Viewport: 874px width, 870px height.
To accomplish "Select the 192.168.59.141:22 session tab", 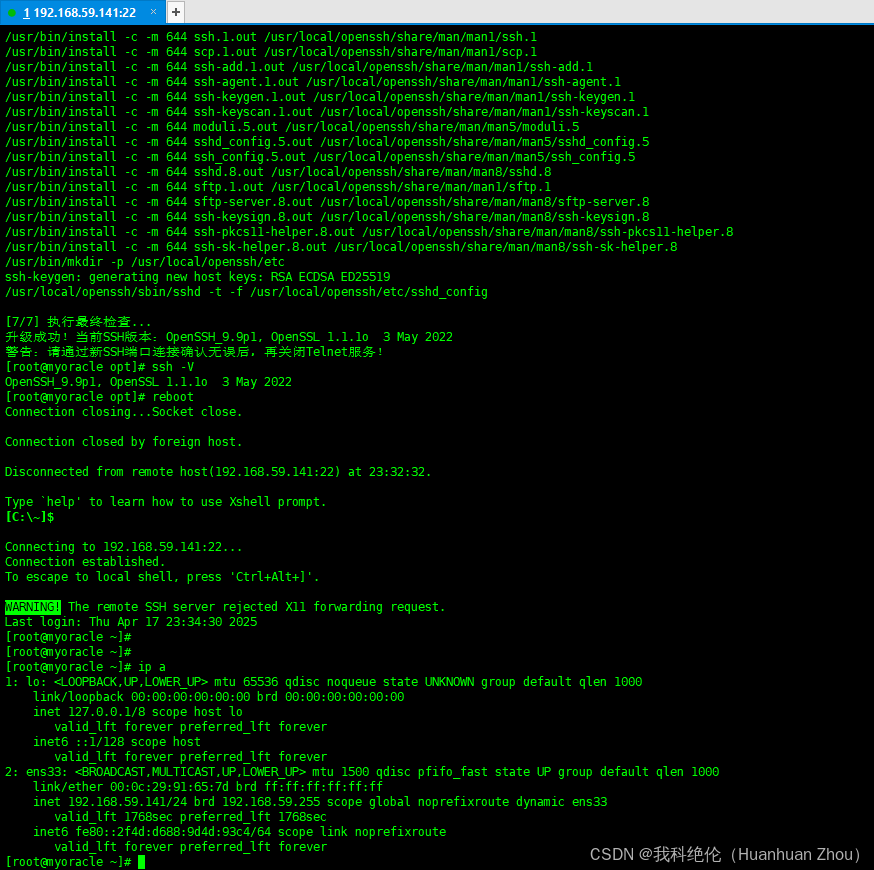I will tap(82, 12).
